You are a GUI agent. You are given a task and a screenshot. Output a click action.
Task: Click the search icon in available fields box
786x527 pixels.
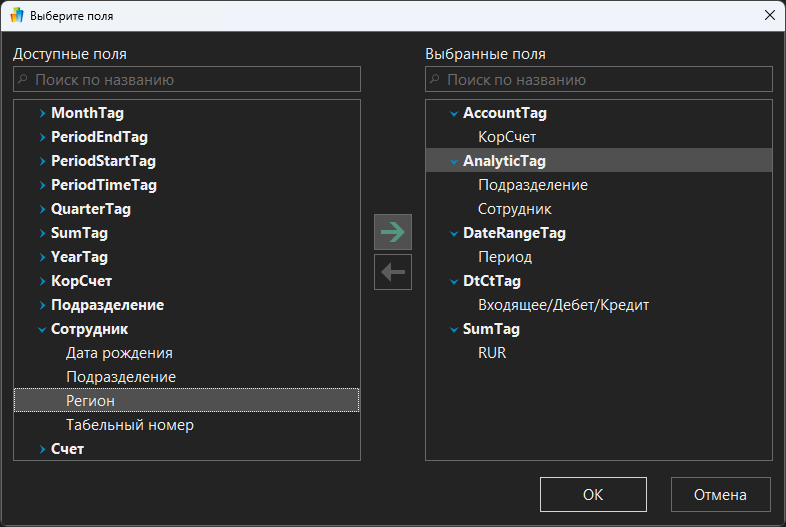point(24,80)
